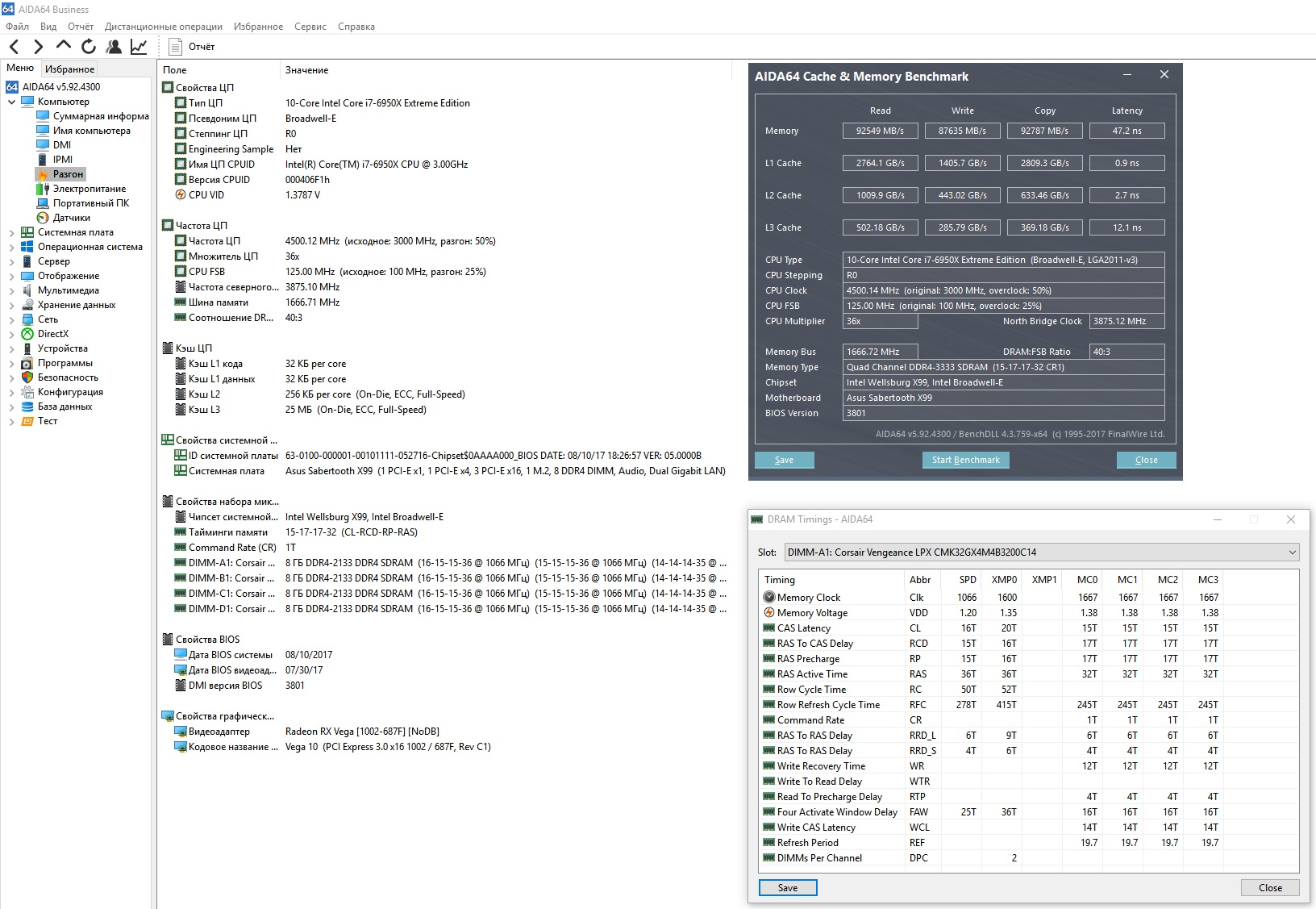Open the Вид menu
Viewport: 1316px width, 909px height.
(48, 27)
